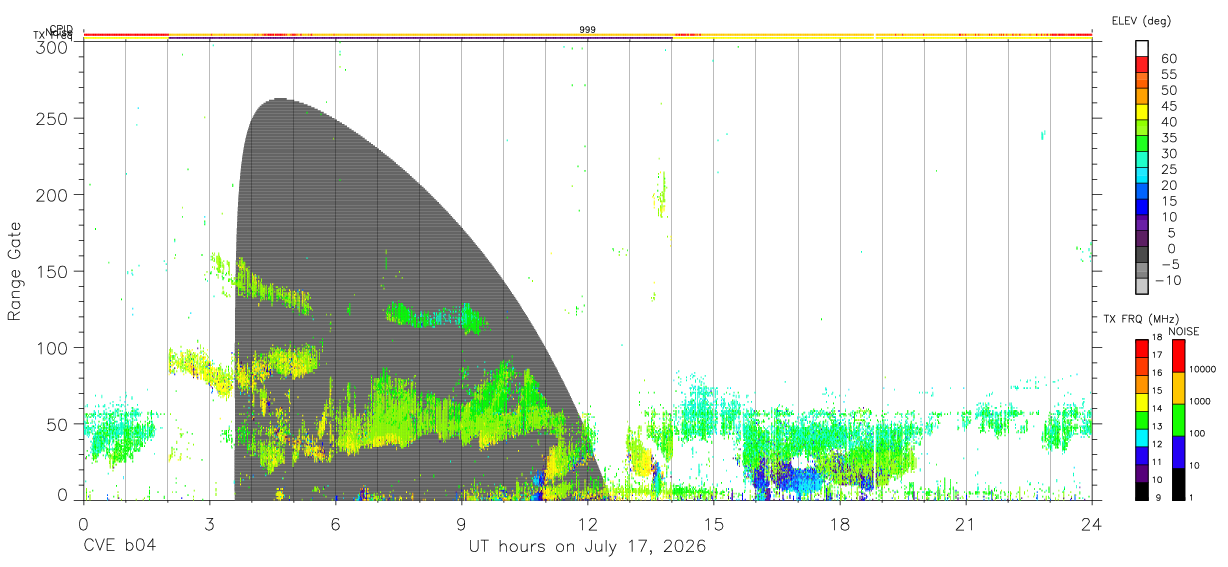Image resolution: width=1228 pixels, height=567 pixels.
Task: Click the white top swatch of ELEV bar
Action: coord(1142,47)
